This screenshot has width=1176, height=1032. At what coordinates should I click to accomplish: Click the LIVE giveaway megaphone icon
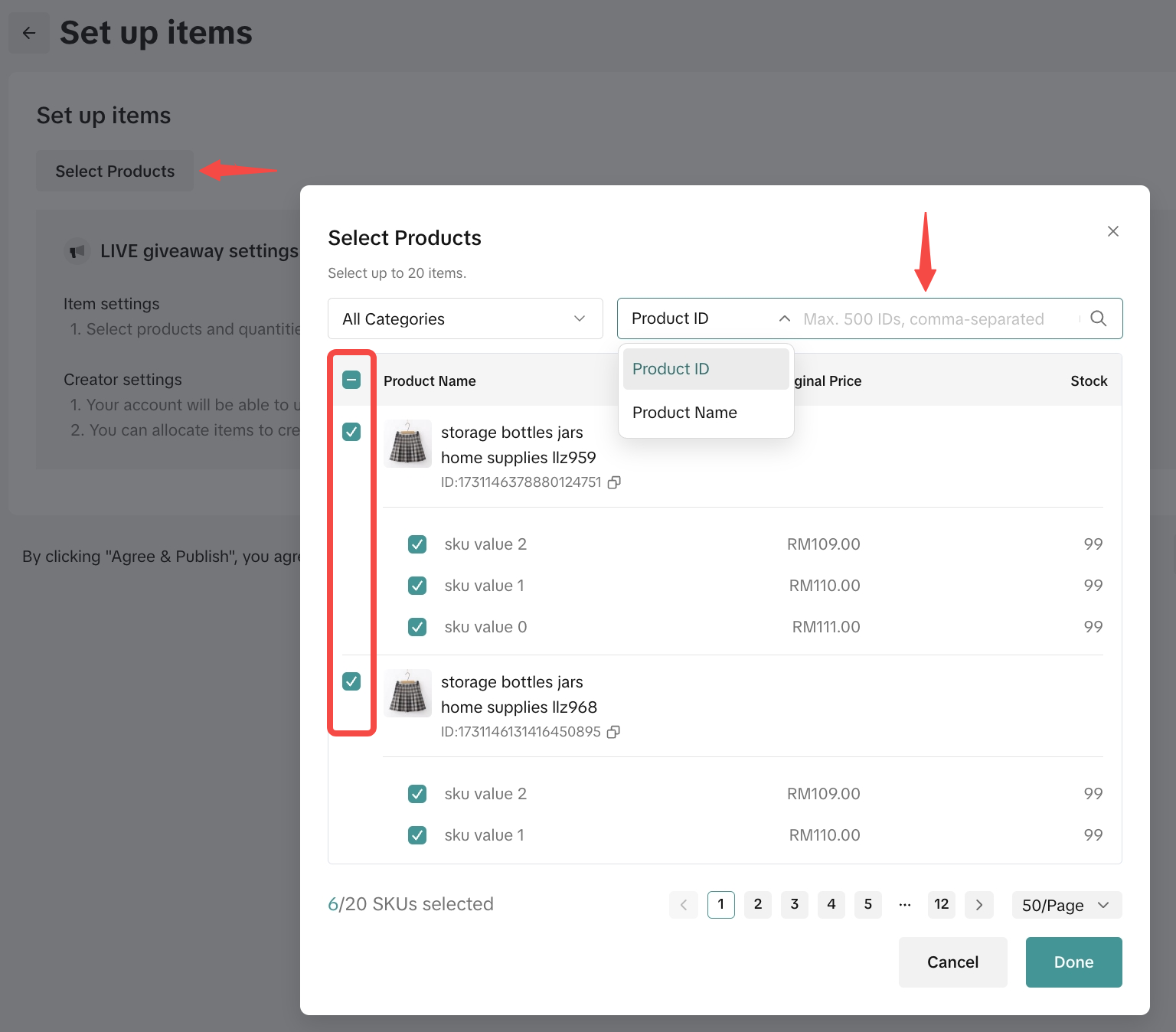click(x=77, y=251)
